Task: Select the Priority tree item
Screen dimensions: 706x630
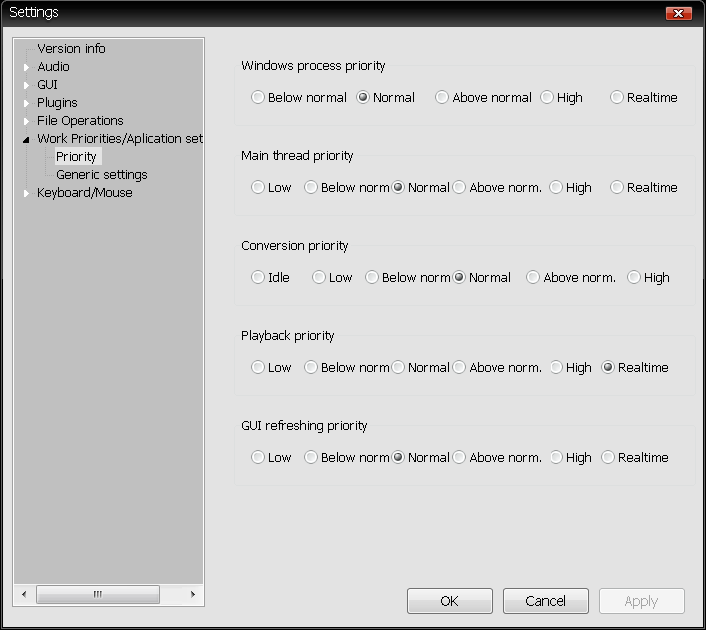Action: click(x=76, y=157)
